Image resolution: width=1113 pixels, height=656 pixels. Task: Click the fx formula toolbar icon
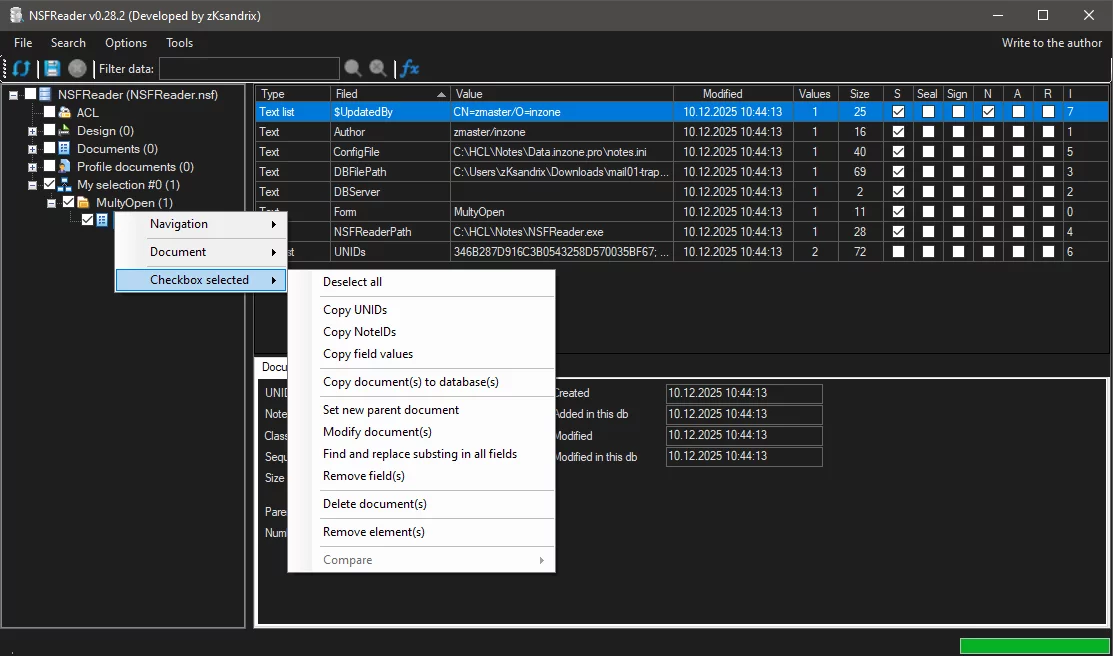pyautogui.click(x=409, y=69)
